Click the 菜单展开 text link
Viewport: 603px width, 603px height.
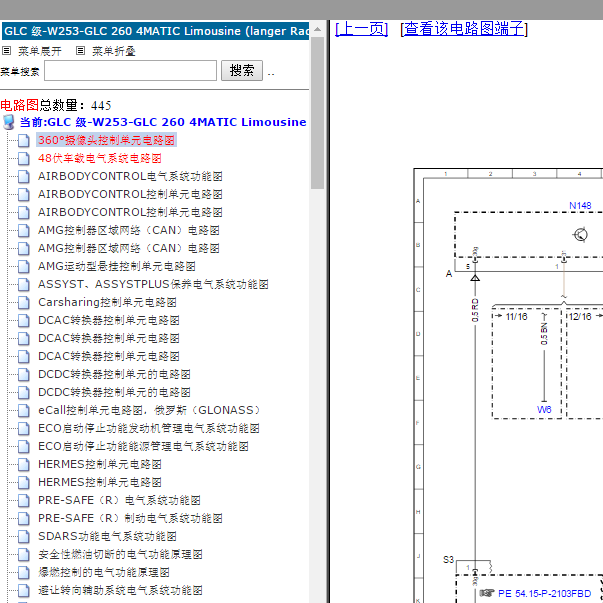click(40, 51)
